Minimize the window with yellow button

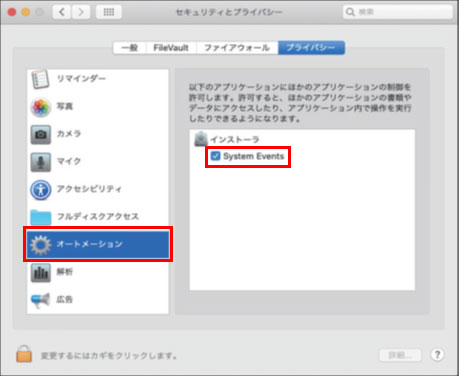(x=26, y=12)
